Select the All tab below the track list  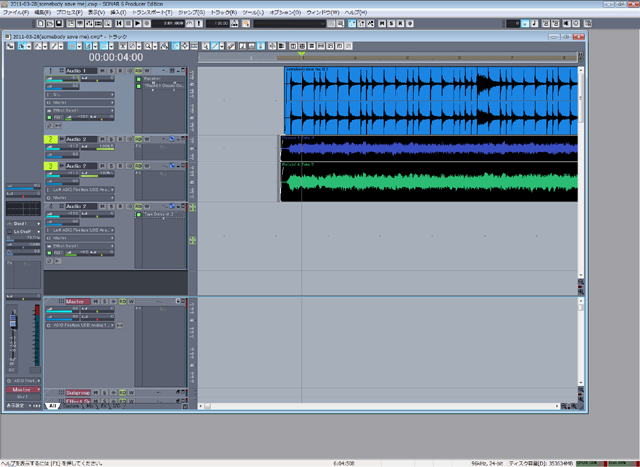click(53, 406)
